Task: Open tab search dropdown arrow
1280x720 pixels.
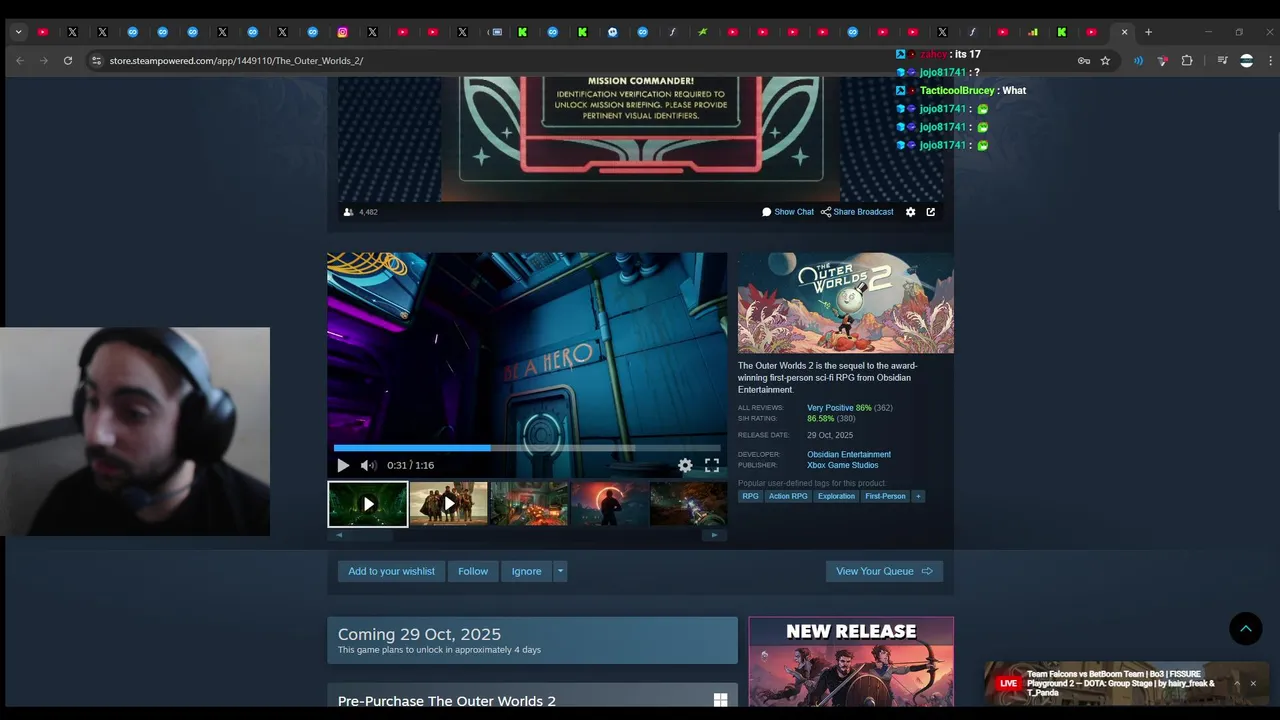Action: click(18, 32)
